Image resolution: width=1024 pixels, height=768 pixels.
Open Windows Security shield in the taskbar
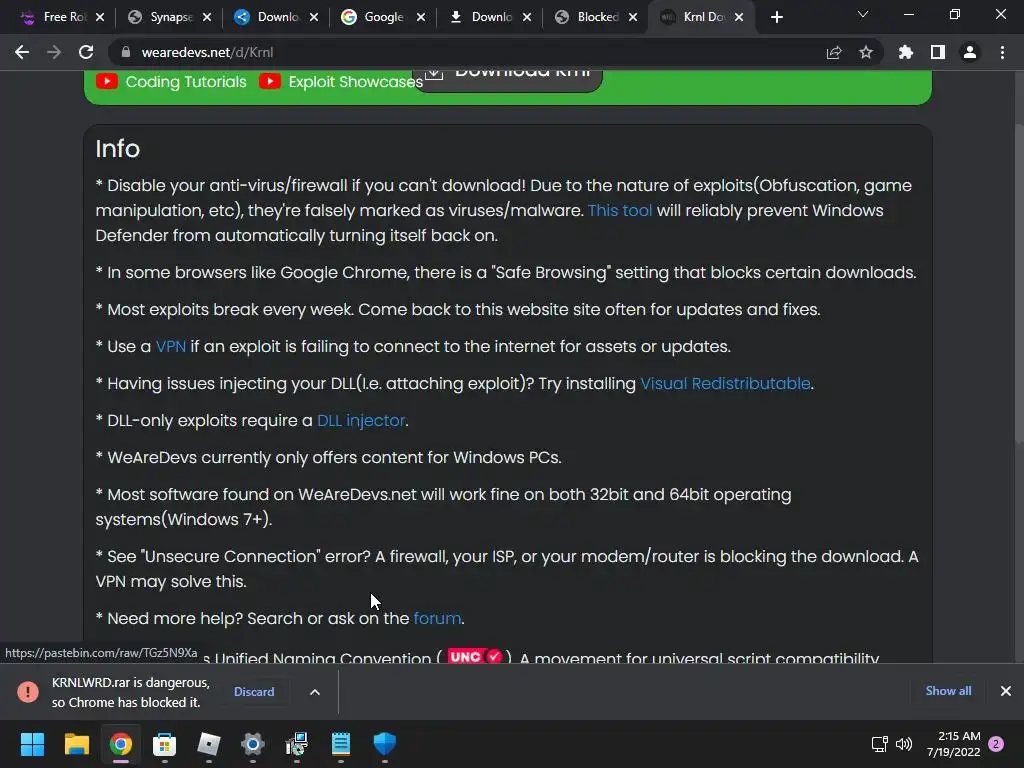[x=385, y=744]
